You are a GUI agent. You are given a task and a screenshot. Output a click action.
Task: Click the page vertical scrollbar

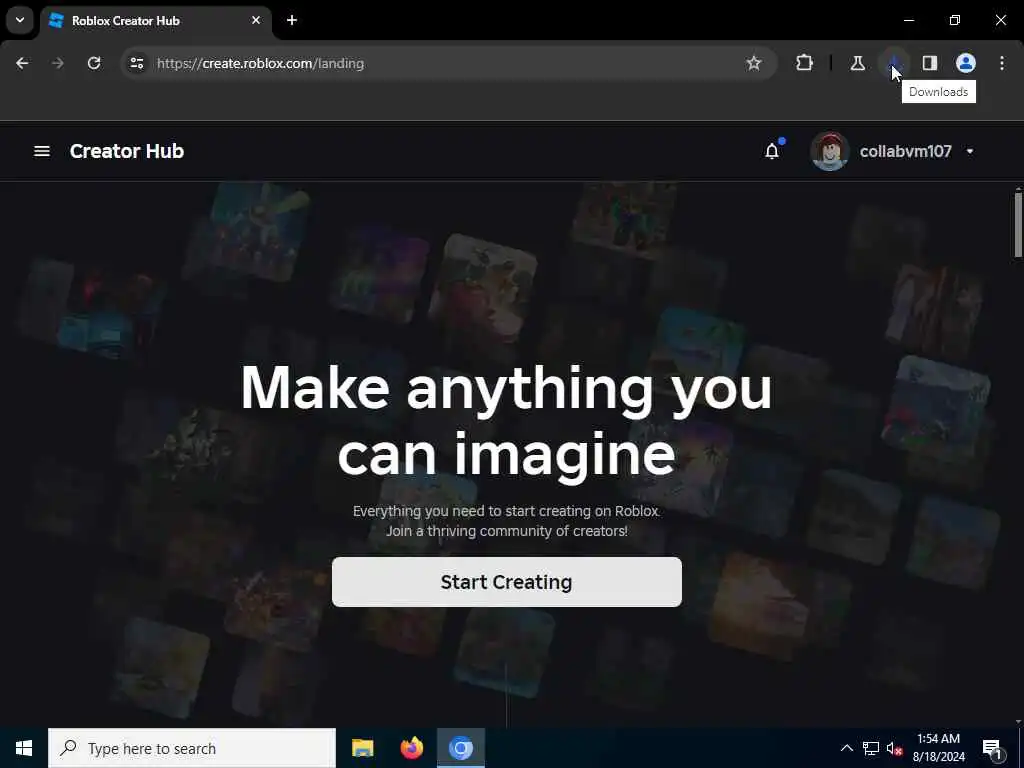[1017, 224]
